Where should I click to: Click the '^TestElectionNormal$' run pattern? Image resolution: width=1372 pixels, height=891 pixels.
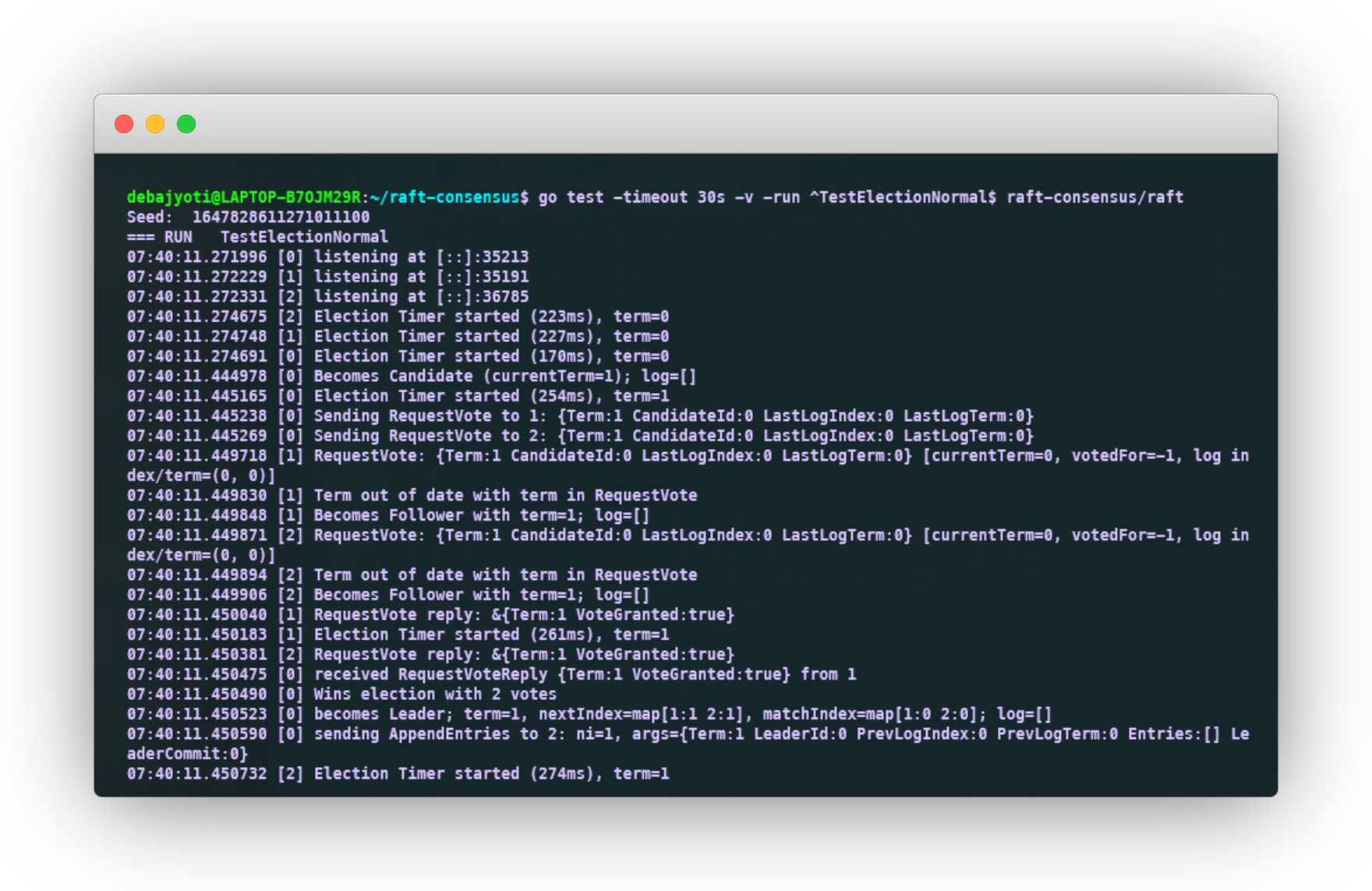pos(903,197)
